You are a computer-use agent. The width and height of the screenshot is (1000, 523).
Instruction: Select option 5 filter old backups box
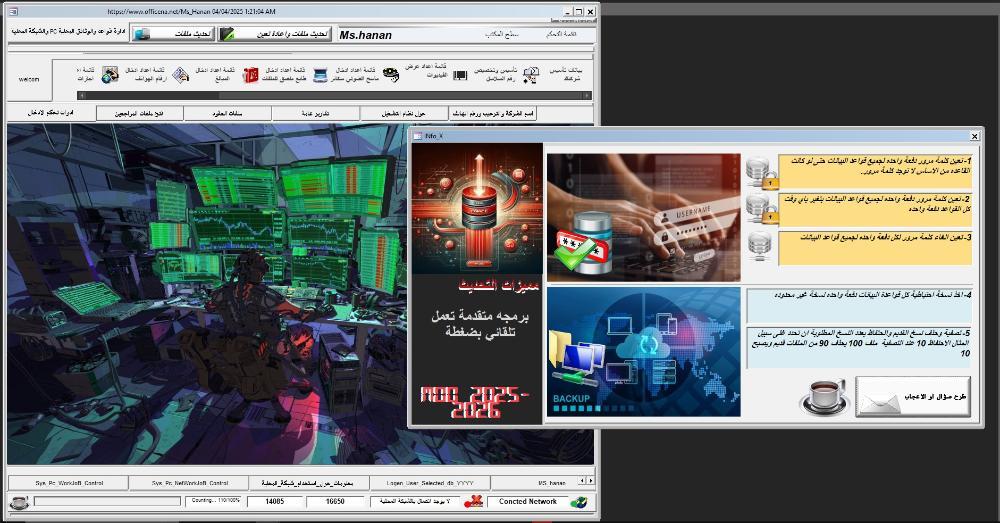pos(860,348)
